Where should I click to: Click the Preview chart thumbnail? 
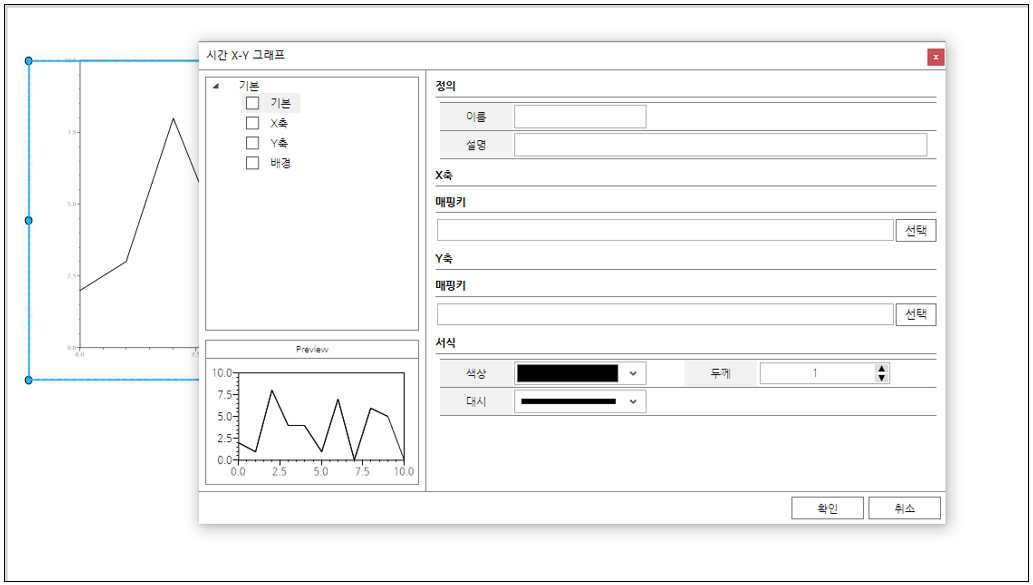pyautogui.click(x=312, y=422)
